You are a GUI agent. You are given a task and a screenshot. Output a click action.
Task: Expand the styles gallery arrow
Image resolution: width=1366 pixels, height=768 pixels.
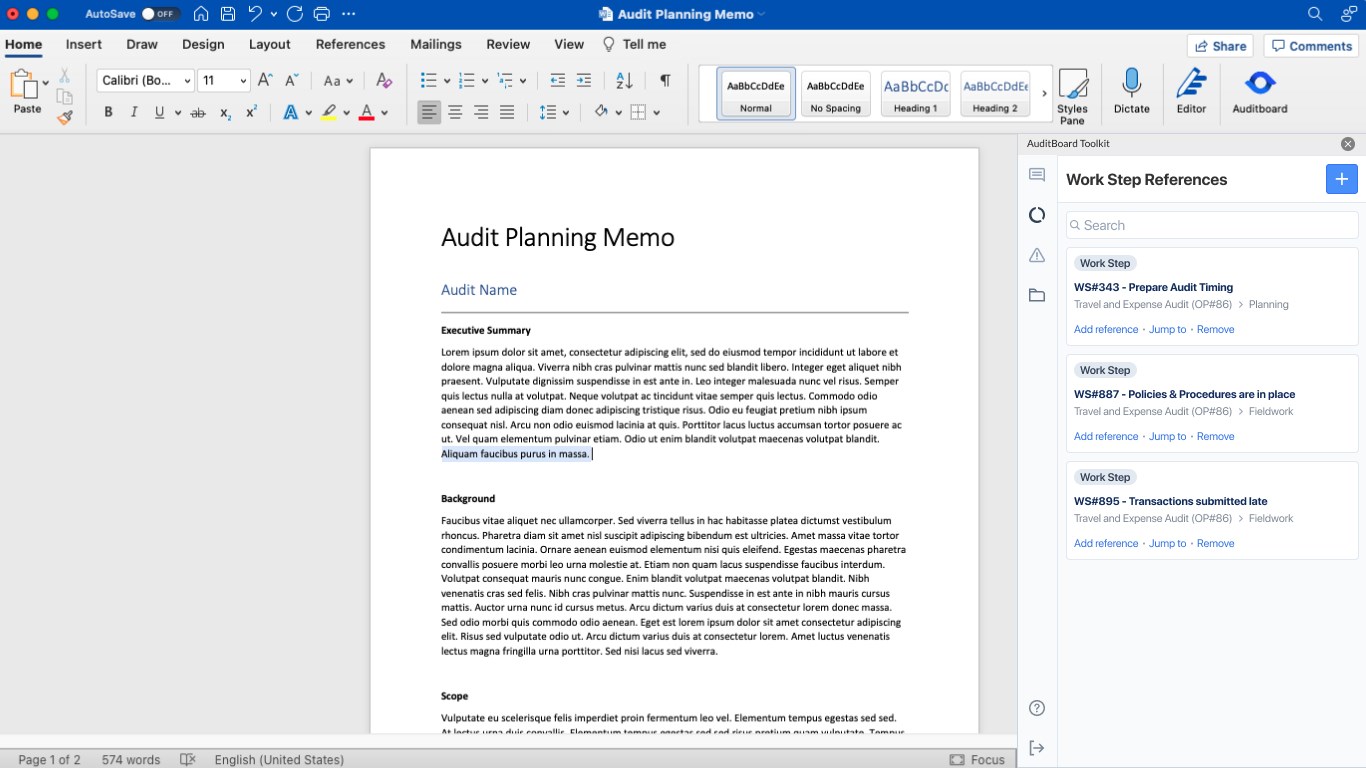(1044, 94)
